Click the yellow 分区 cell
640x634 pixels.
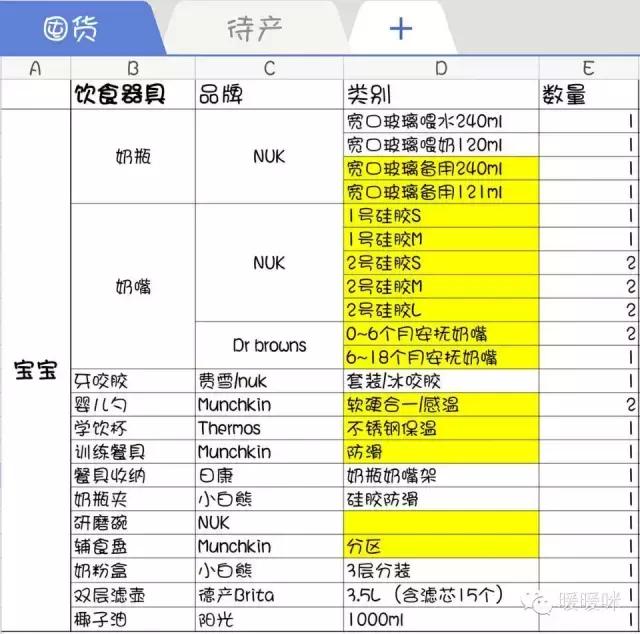tap(441, 547)
